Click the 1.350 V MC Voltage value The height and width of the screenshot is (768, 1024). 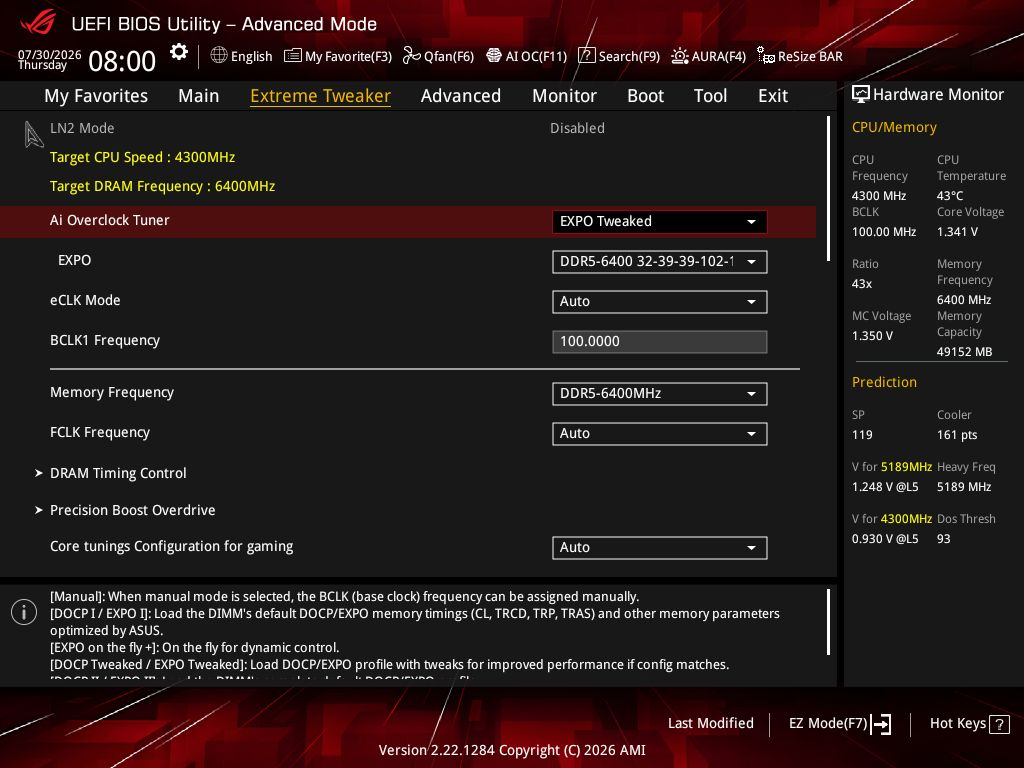(x=872, y=336)
